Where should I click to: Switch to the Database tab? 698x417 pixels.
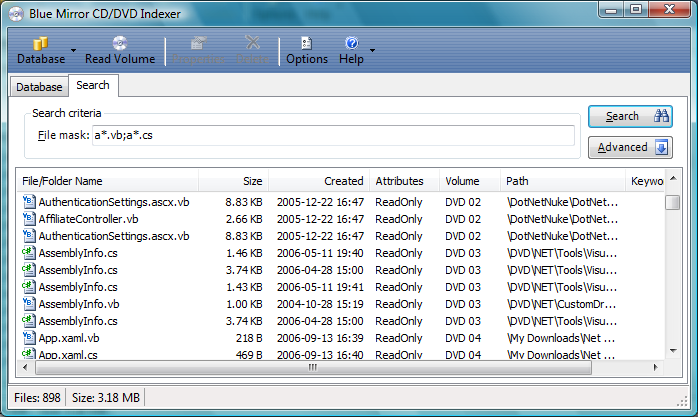(39, 87)
